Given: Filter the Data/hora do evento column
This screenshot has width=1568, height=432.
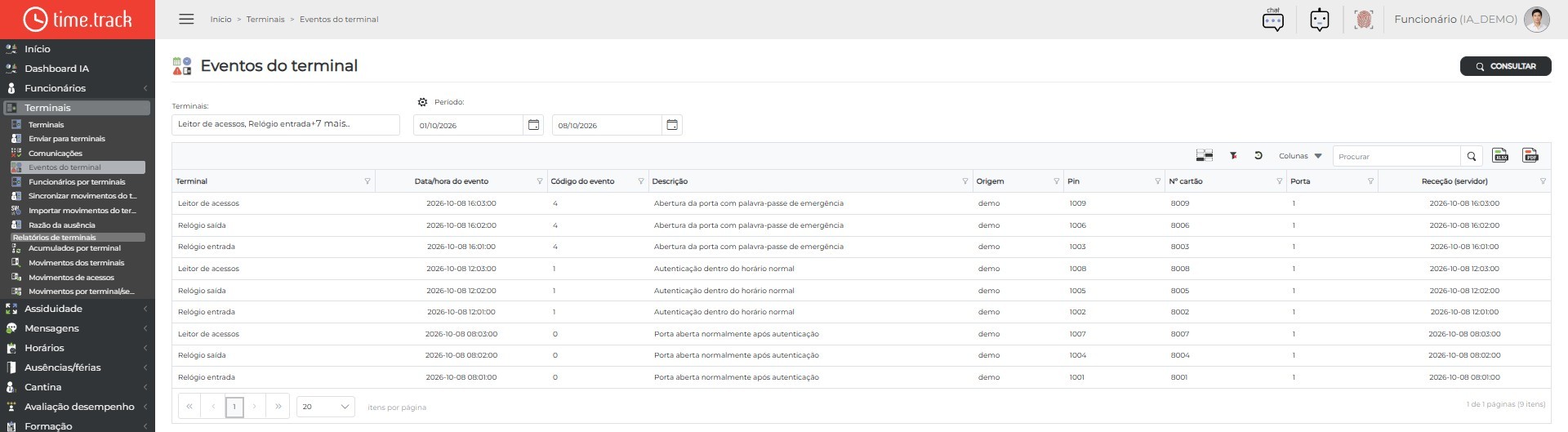Looking at the screenshot, I should click(x=539, y=181).
